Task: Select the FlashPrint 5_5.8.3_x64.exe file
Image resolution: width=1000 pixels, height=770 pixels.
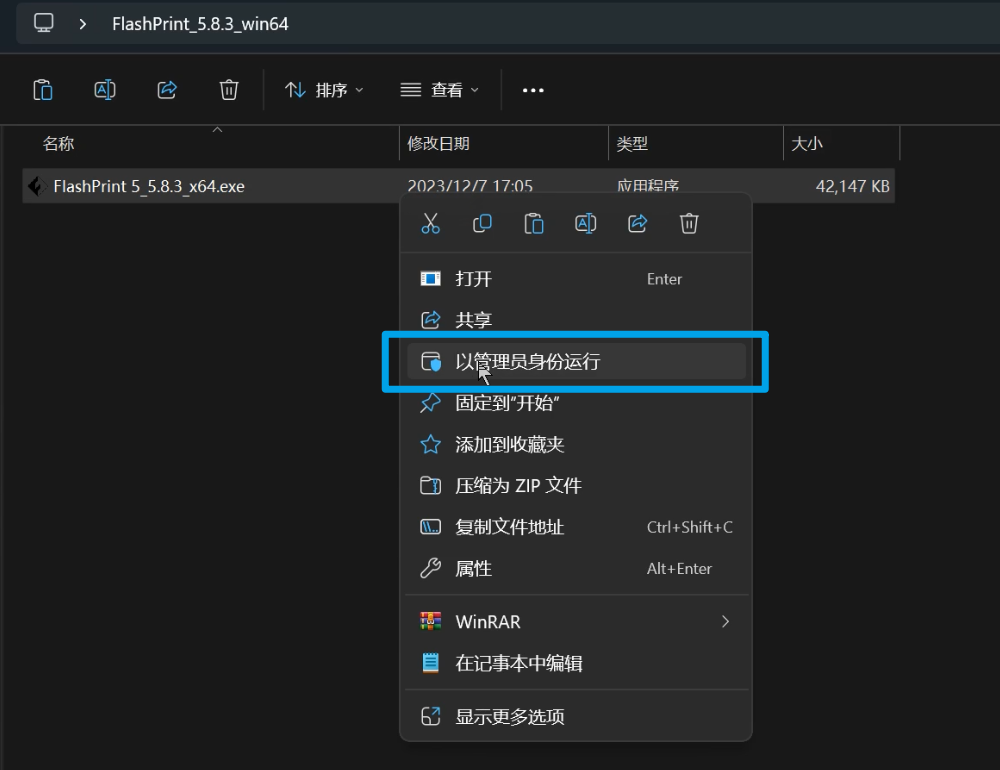Action: tap(458, 186)
